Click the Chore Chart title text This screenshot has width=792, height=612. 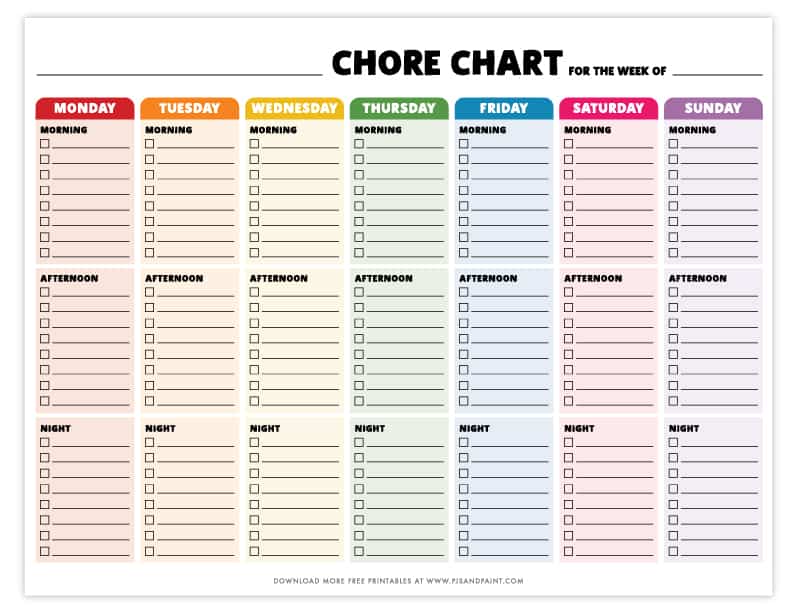tap(447, 63)
